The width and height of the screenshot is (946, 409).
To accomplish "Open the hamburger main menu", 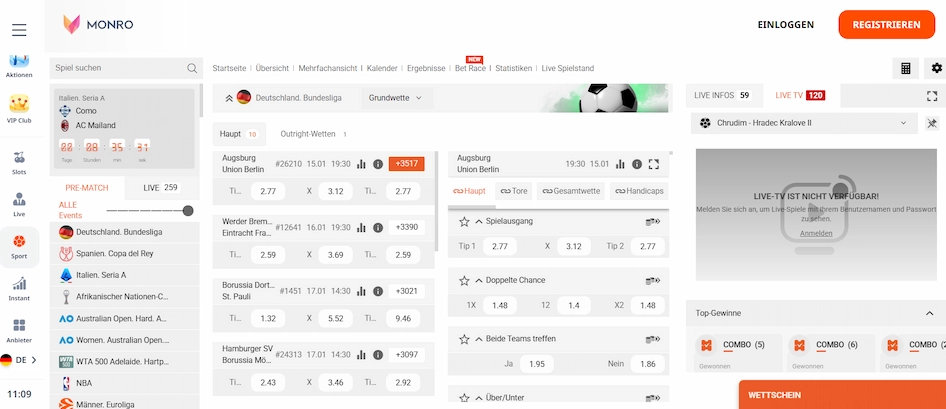I will 19,30.
